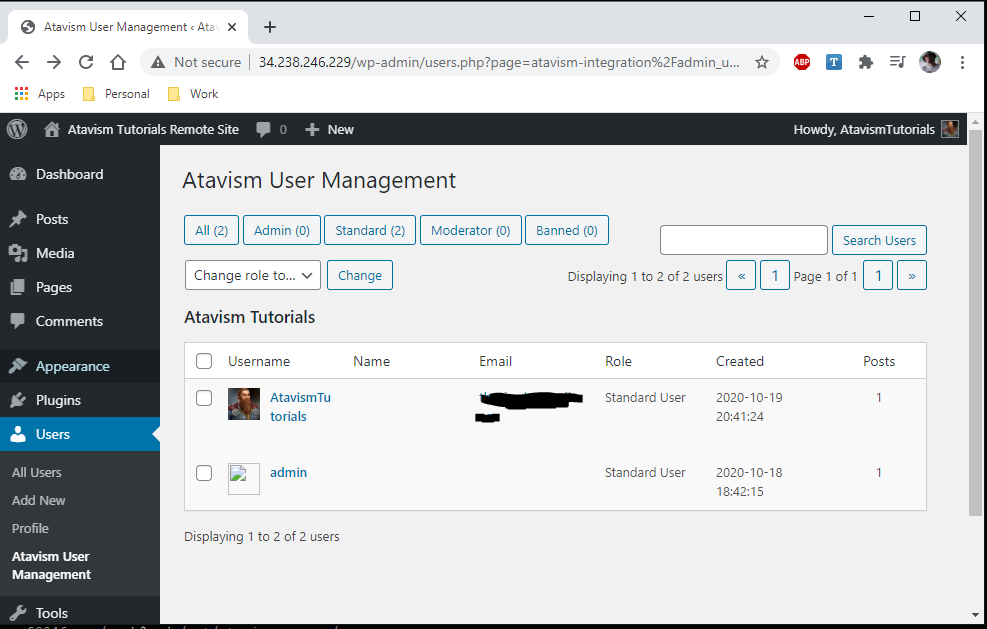Select the checkbox next to admin user
The height and width of the screenshot is (629, 987).
coord(204,473)
